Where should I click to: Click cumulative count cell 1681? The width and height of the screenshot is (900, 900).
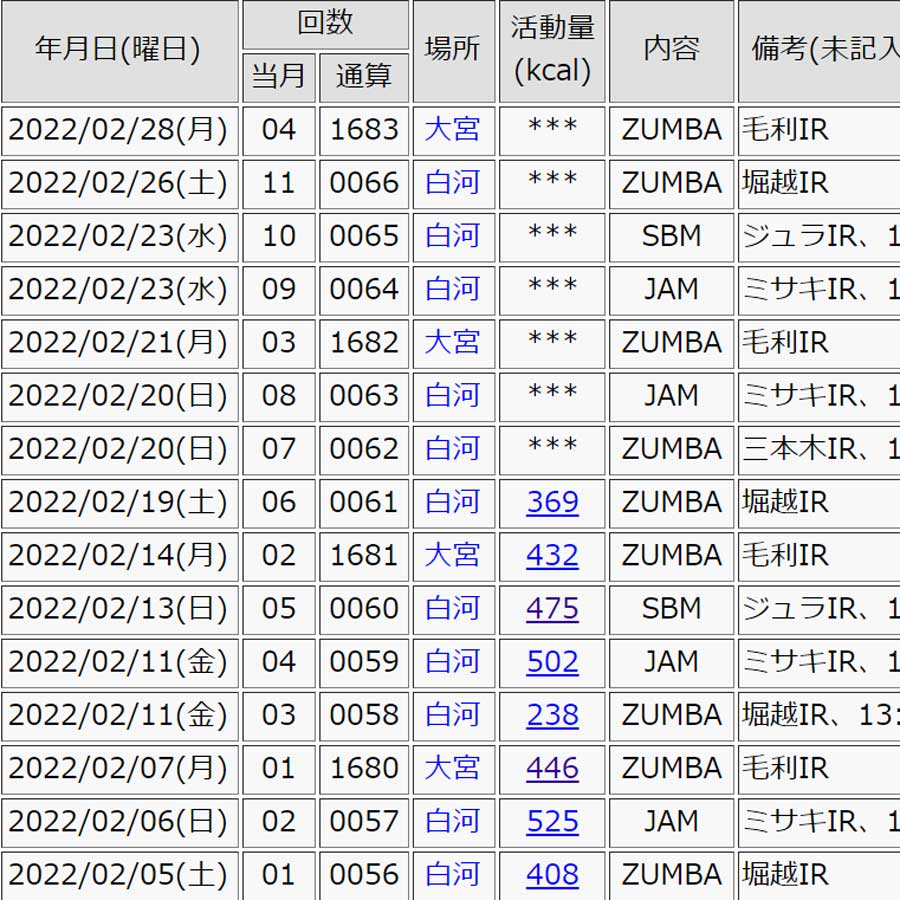click(x=364, y=557)
